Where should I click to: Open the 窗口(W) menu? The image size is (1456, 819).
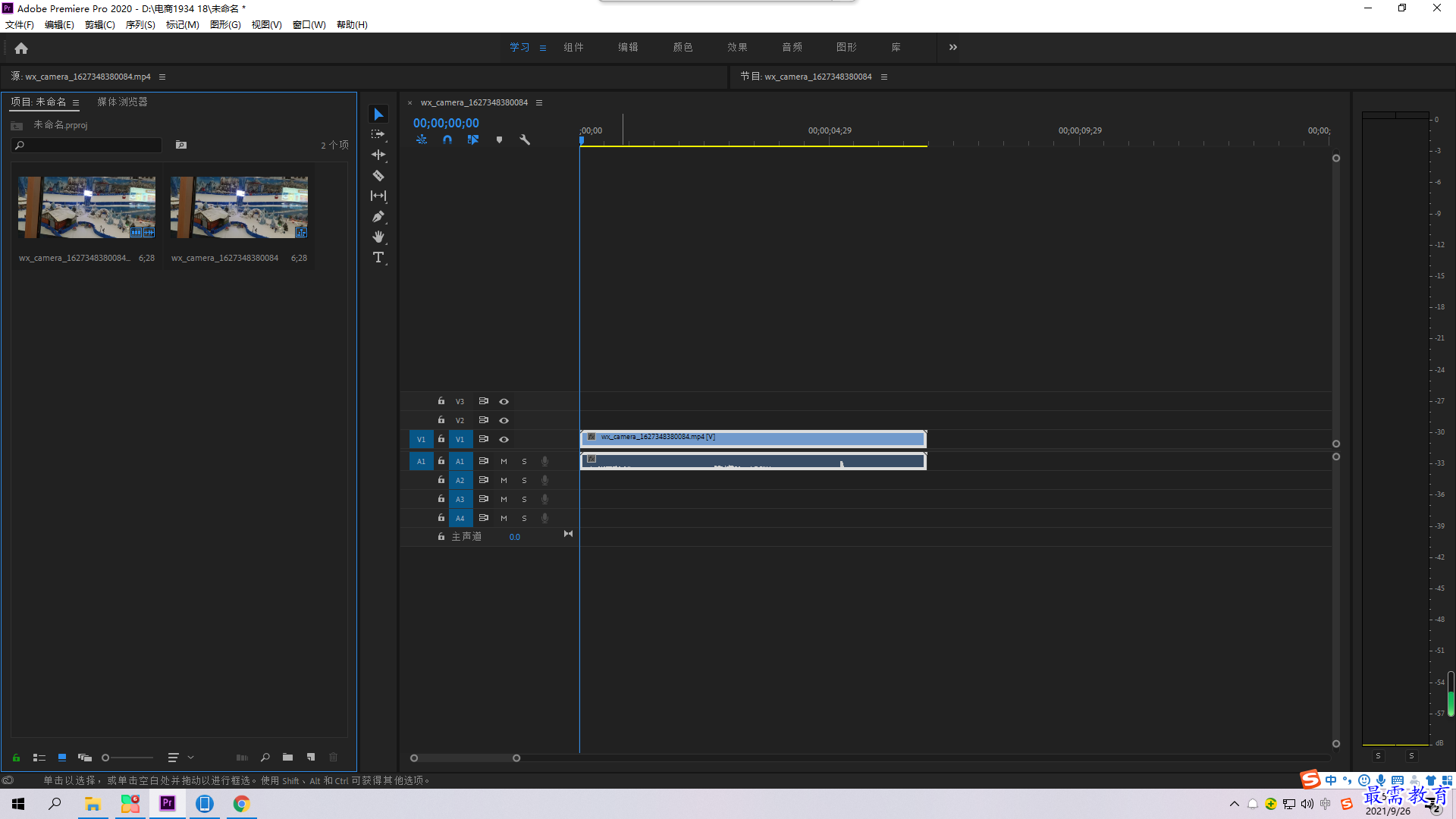[x=309, y=25]
